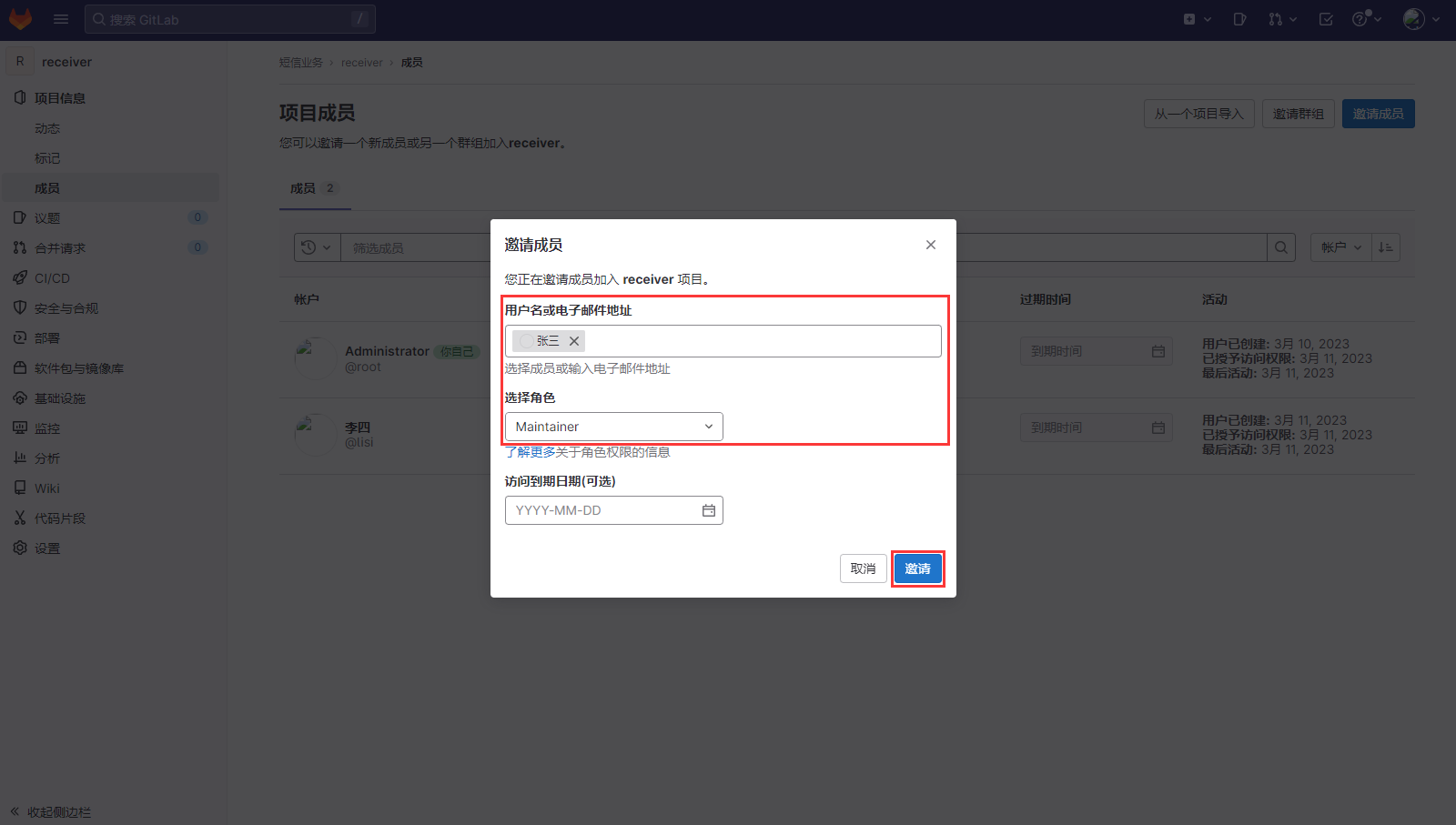
Task: Click the GitLab fox logo
Action: click(20, 19)
